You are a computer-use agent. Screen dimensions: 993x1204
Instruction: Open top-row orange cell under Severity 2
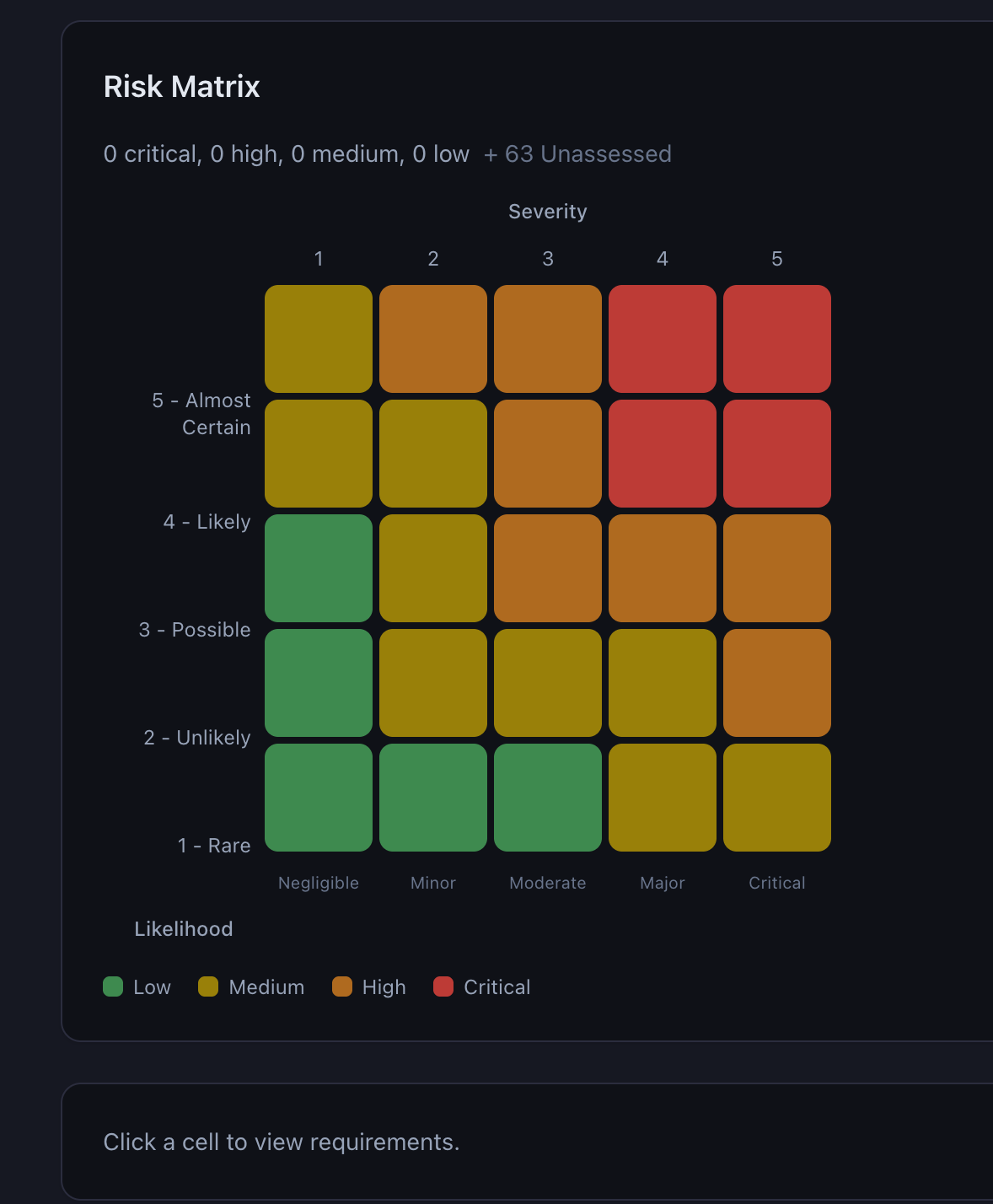433,339
